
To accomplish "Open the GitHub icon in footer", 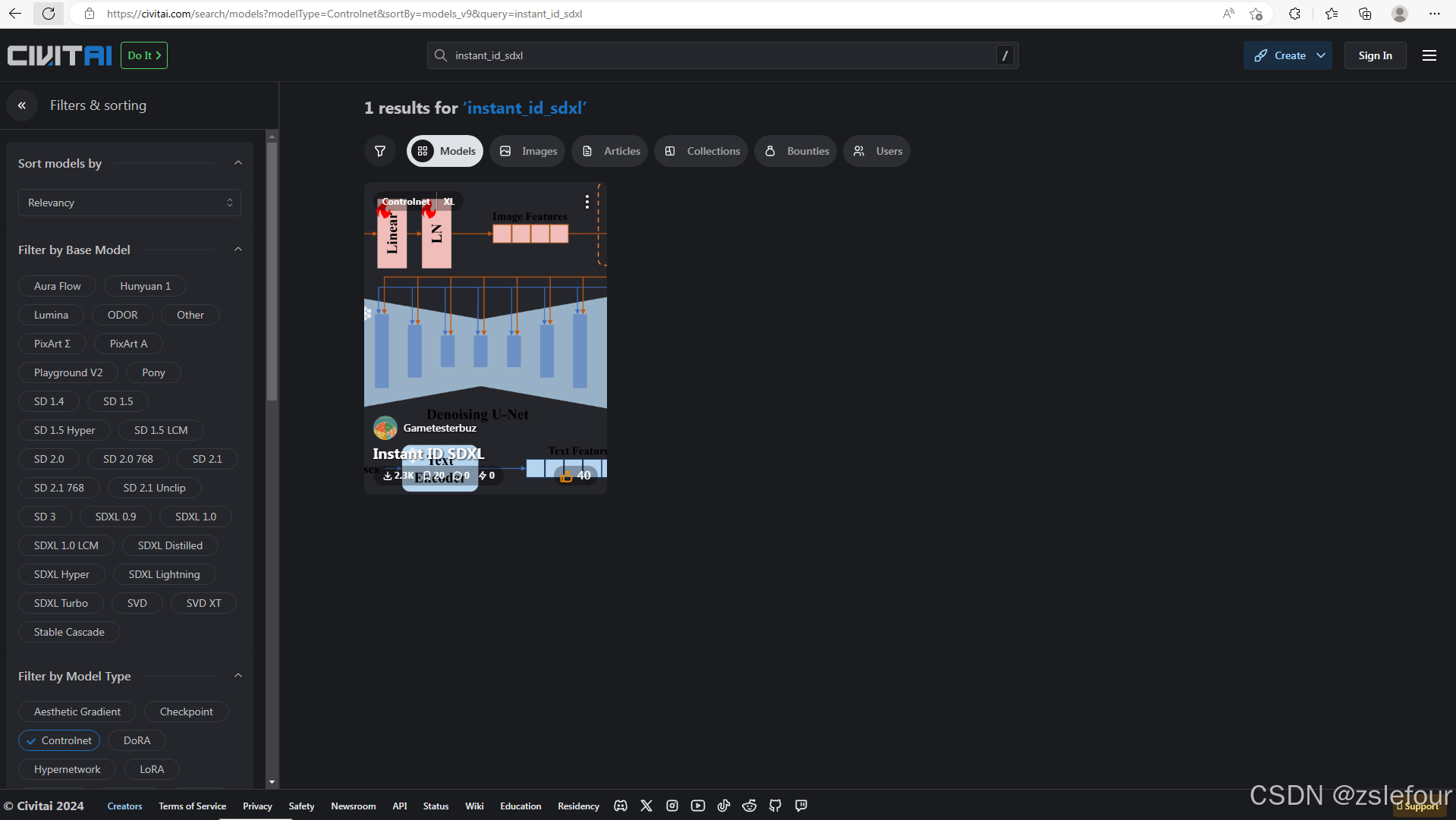I will 775,806.
